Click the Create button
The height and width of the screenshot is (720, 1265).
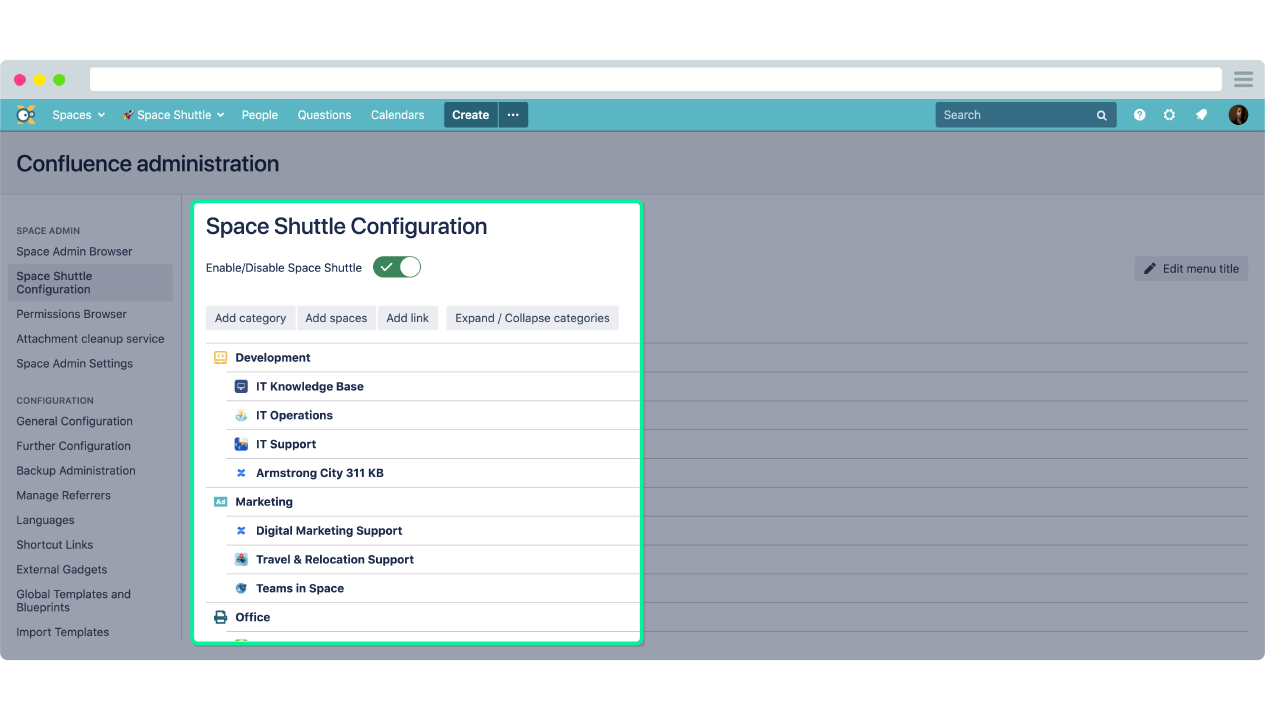click(x=470, y=114)
